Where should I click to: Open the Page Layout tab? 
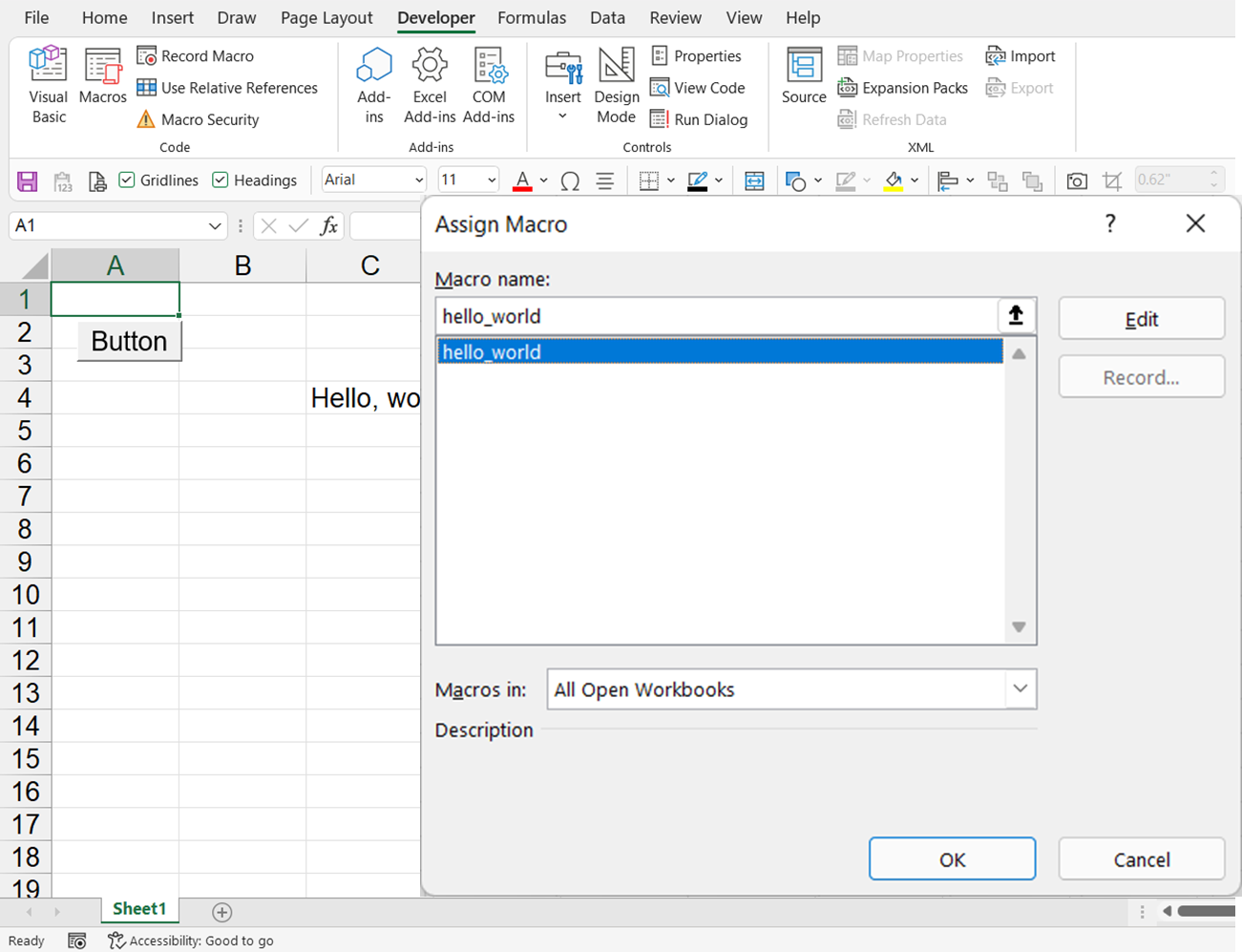coord(326,18)
